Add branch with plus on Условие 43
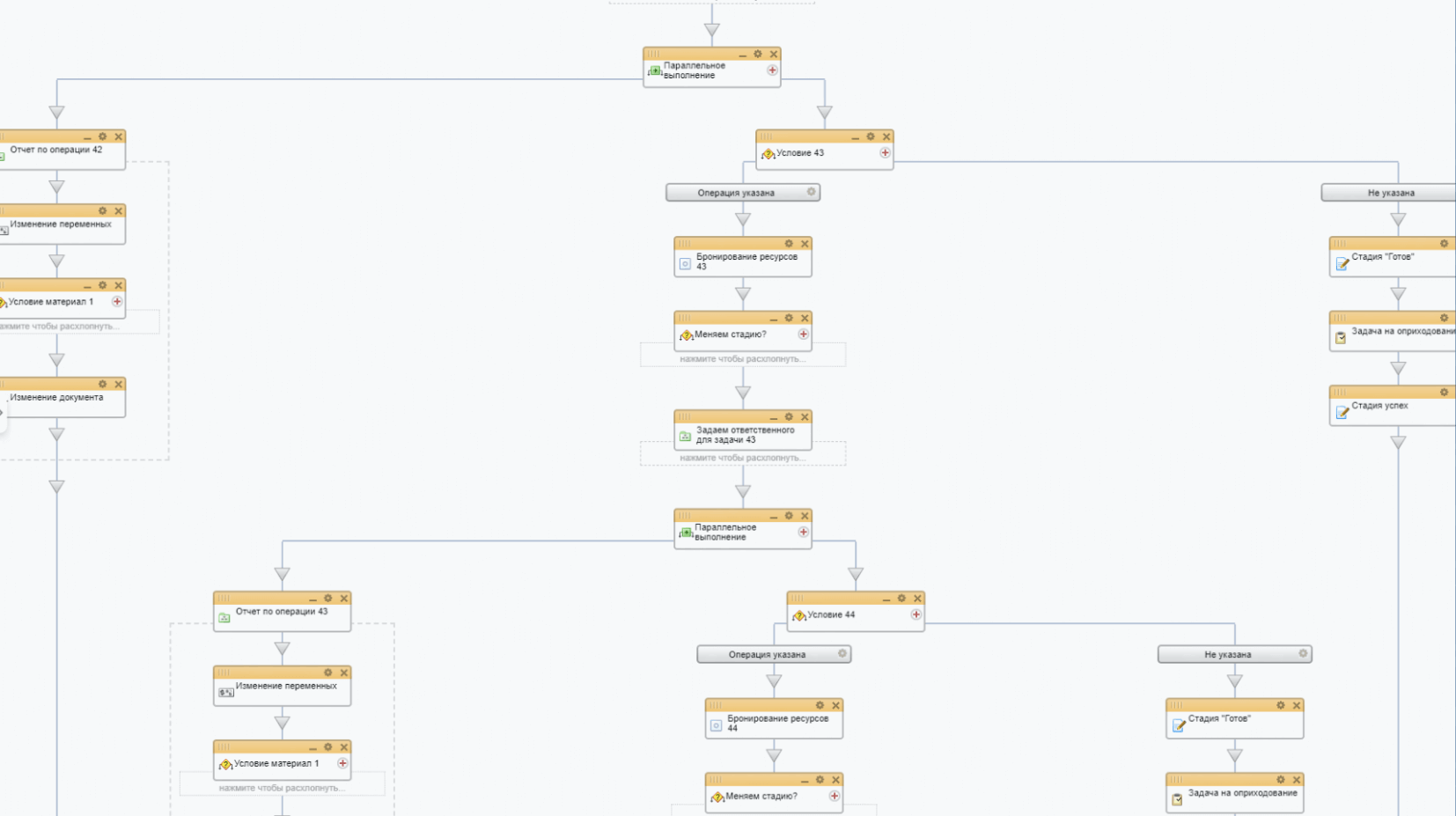Image resolution: width=1456 pixels, height=816 pixels. [x=885, y=153]
